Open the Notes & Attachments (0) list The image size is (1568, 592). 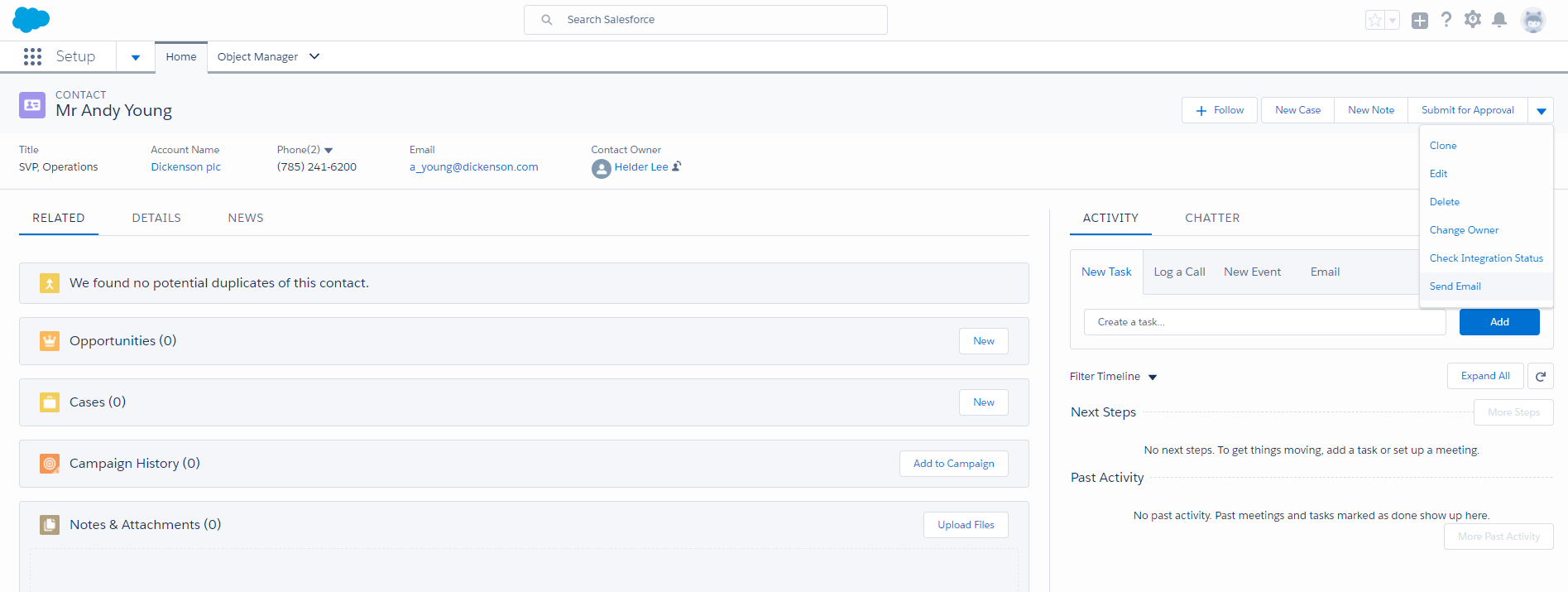(x=146, y=525)
